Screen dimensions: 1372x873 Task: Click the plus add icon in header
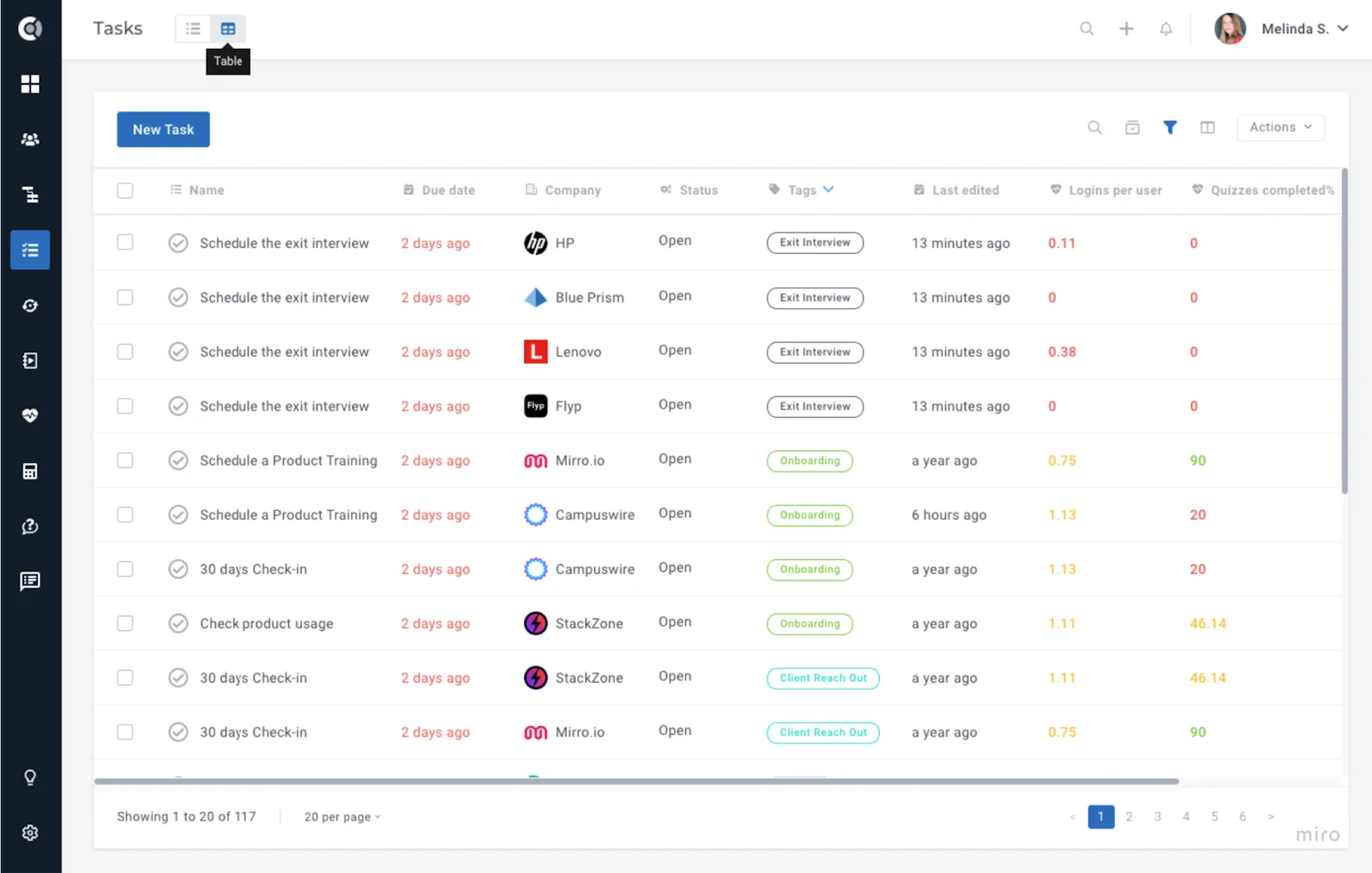click(x=1127, y=29)
